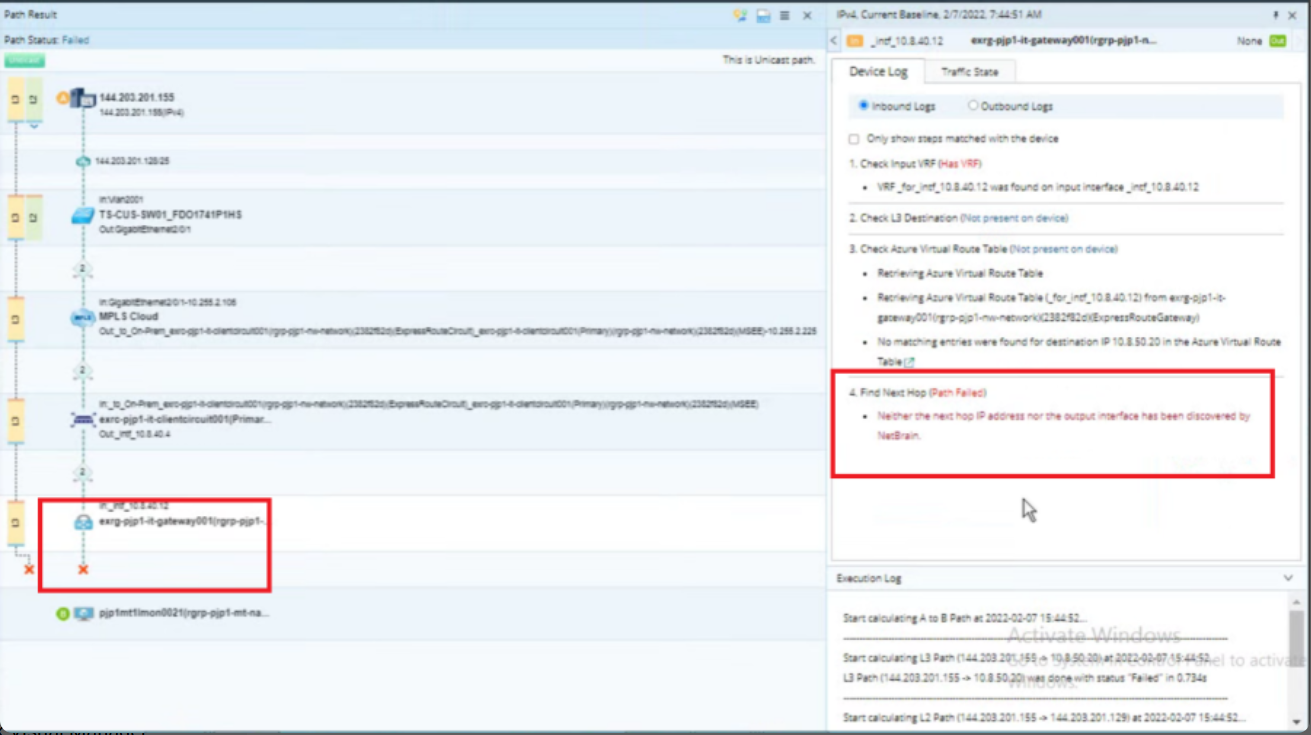This screenshot has width=1311, height=735.
Task: Click the green Out interface badge
Action: (x=1277, y=41)
